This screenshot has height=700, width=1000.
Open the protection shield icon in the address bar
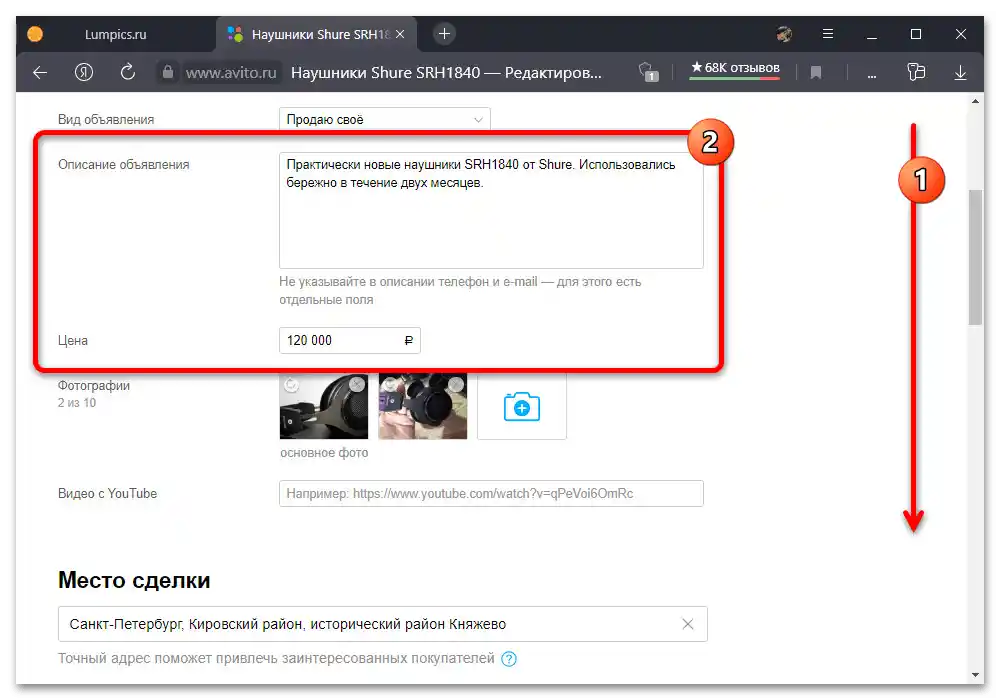click(648, 72)
